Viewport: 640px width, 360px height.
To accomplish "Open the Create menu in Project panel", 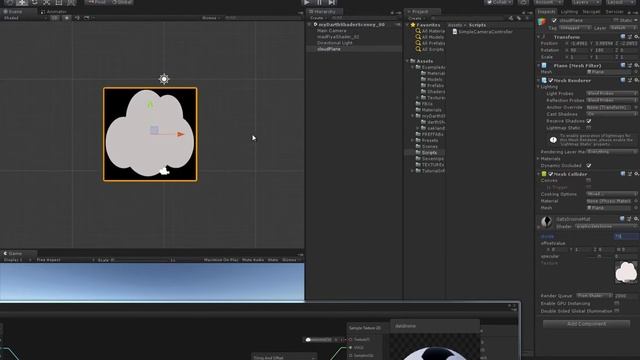I will (416, 18).
